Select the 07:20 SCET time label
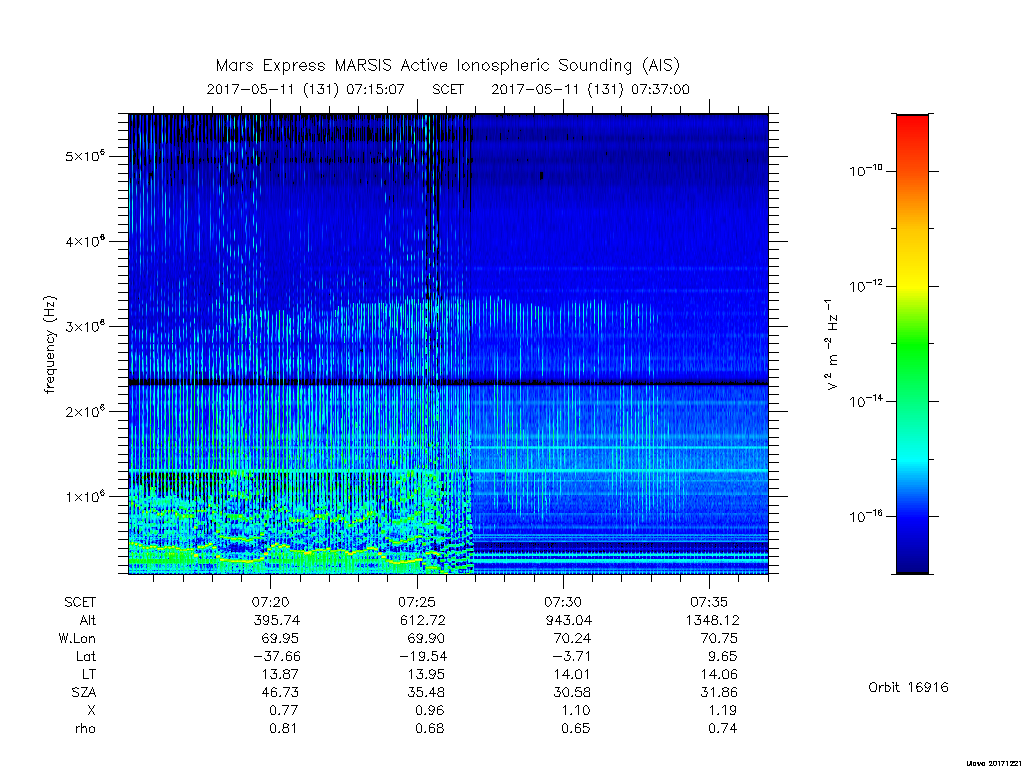Viewport: 1024px width, 768px height. click(270, 602)
